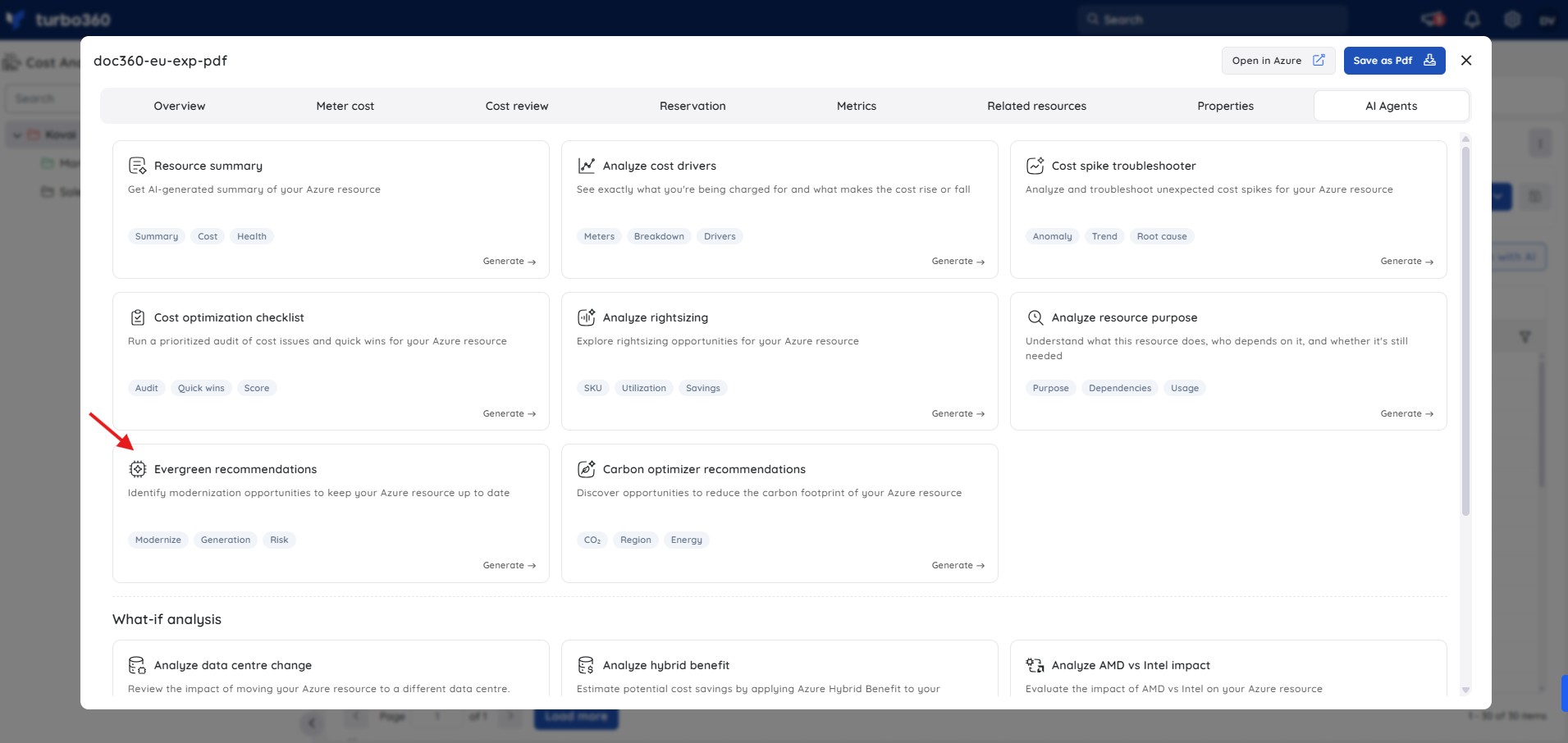Open the Meter cost tab
This screenshot has width=1568, height=743.
[x=345, y=106]
